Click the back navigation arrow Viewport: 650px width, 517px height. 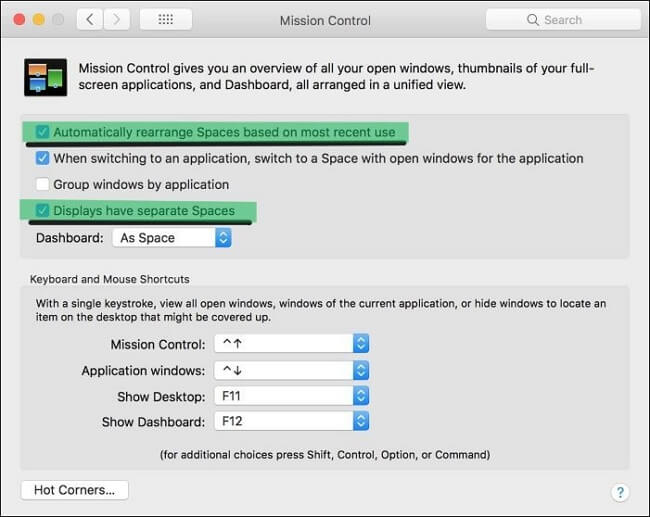[x=92, y=19]
